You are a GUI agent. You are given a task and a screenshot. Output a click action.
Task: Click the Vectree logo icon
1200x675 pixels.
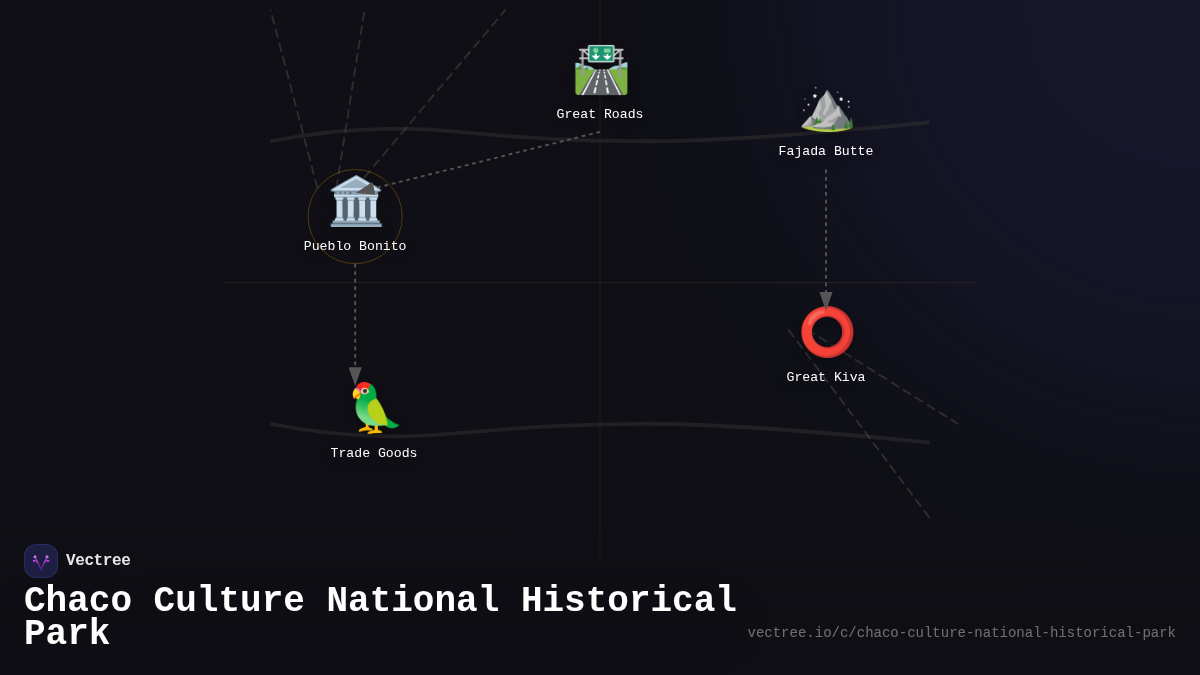click(41, 560)
